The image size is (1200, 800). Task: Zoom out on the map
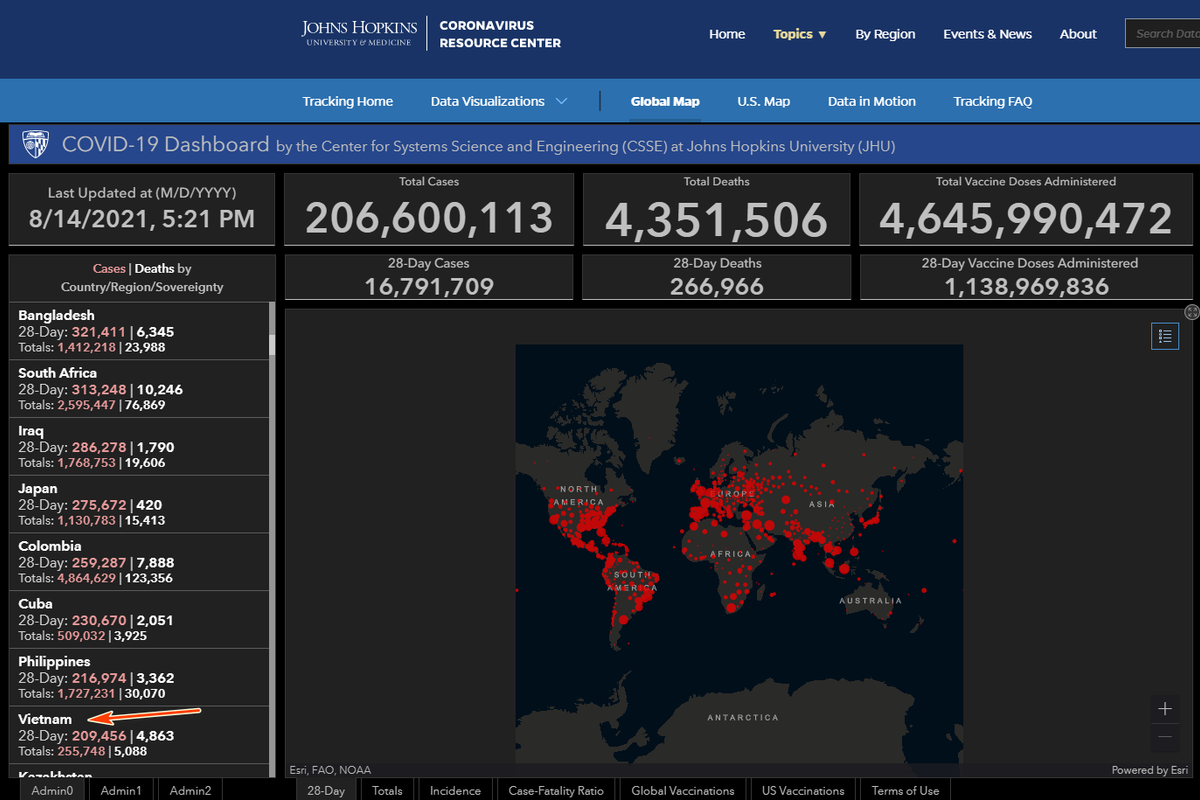coord(1165,738)
